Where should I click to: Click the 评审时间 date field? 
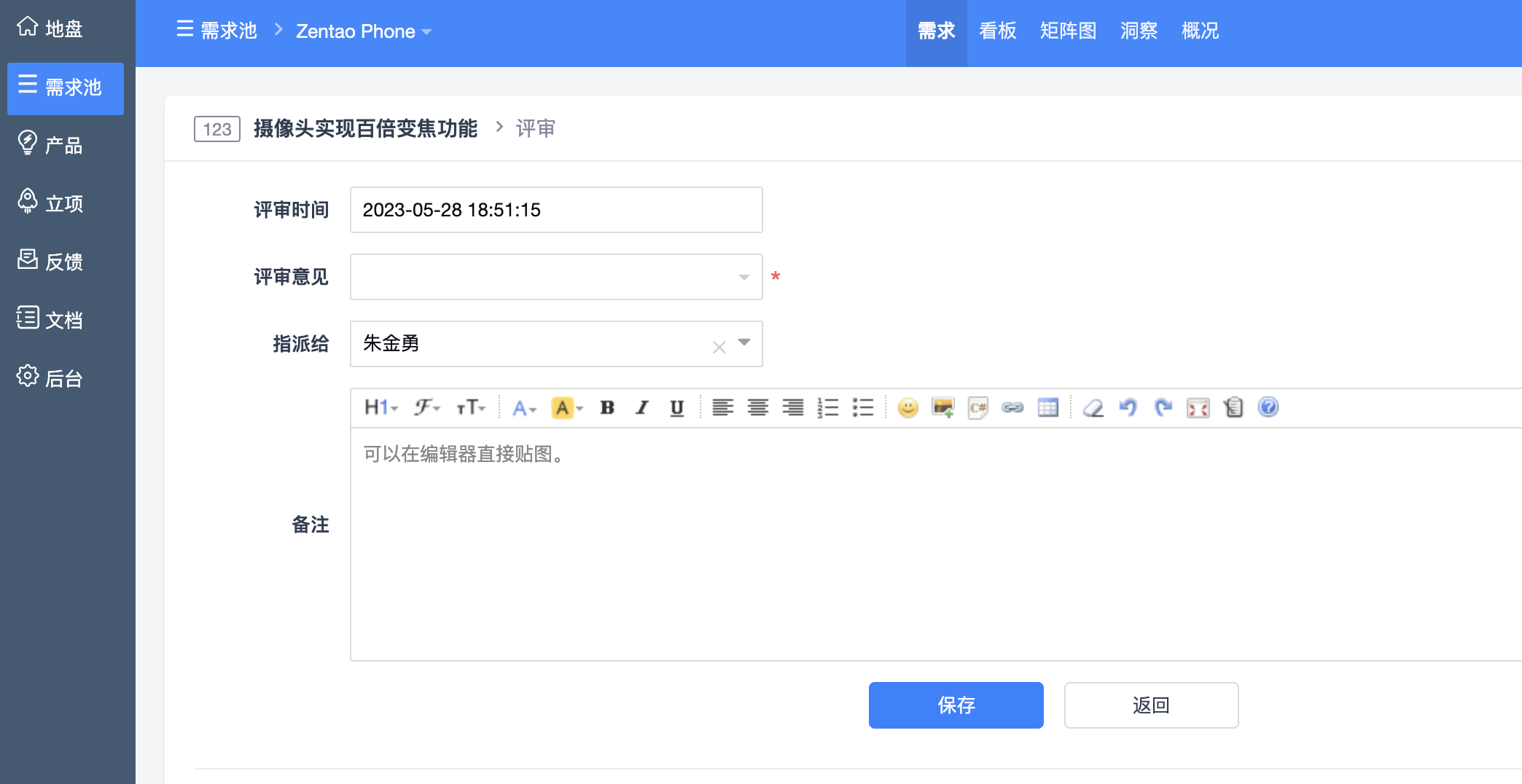coord(556,210)
